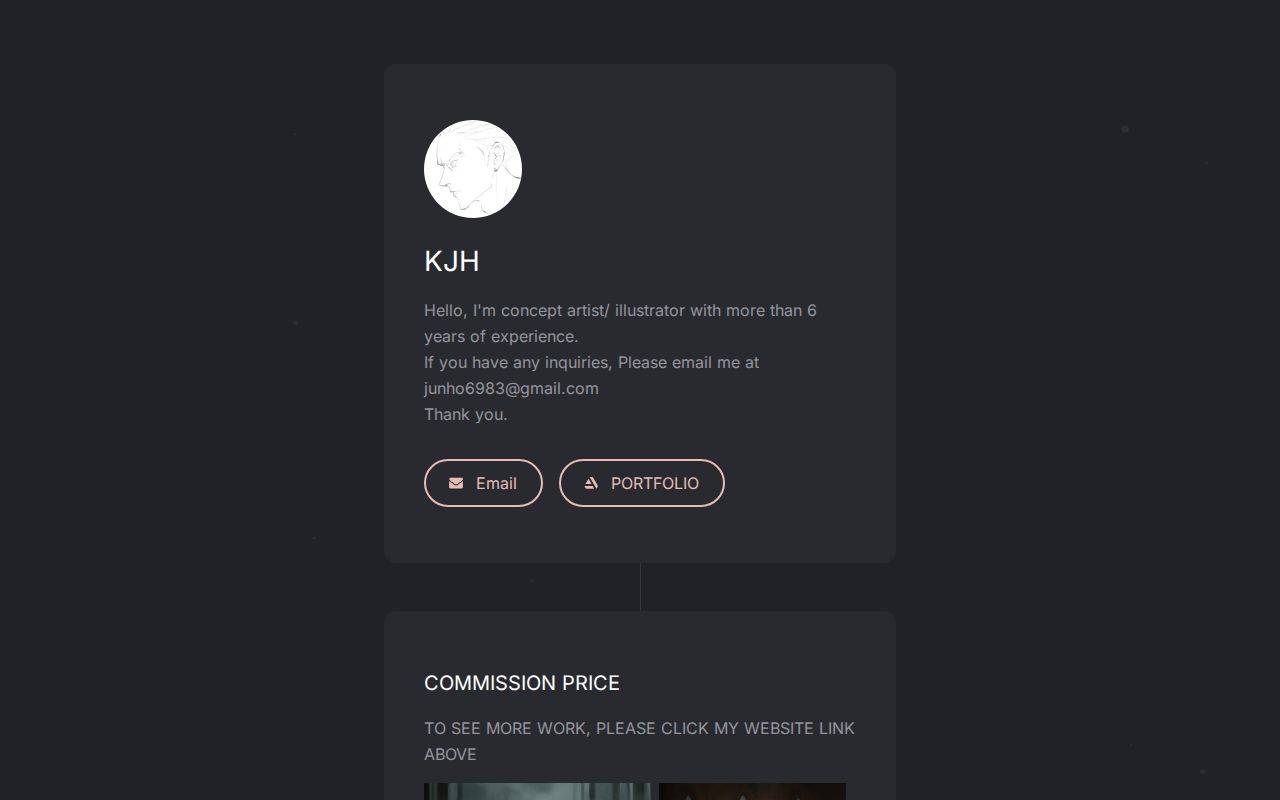1280x800 pixels.
Task: Click the COMMISSION PRICE heading
Action: coord(522,683)
